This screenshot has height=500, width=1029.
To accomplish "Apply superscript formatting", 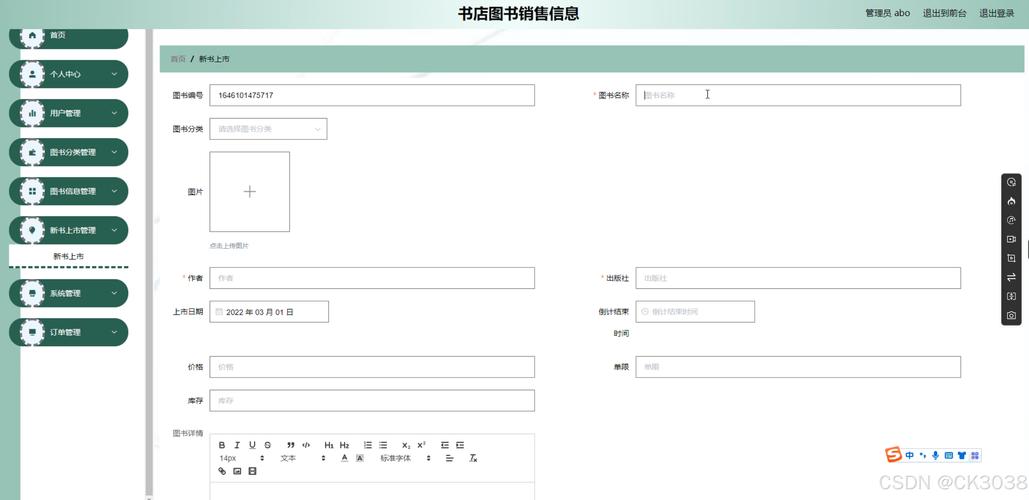I will click(x=421, y=445).
